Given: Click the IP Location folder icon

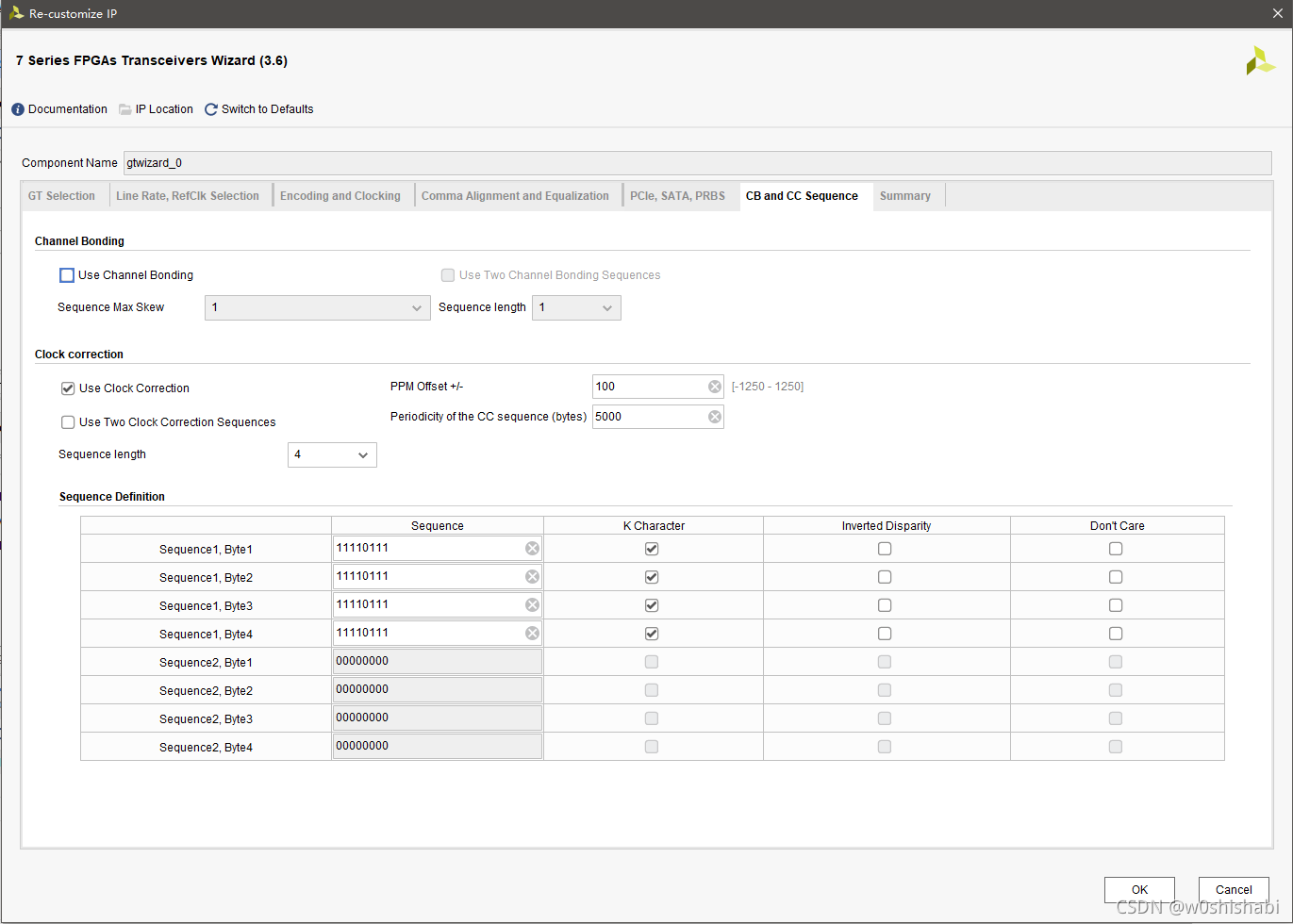Looking at the screenshot, I should click(125, 109).
